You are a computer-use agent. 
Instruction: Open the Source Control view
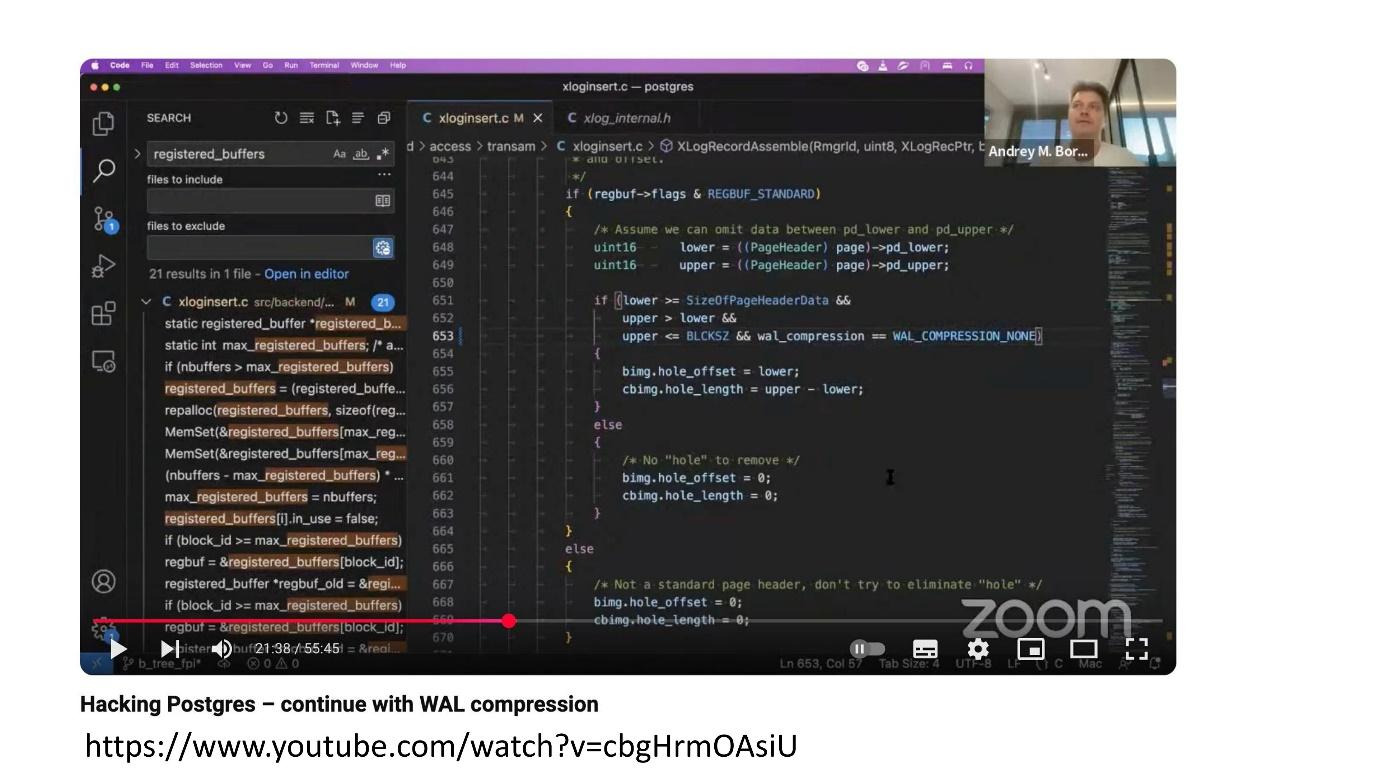point(104,219)
